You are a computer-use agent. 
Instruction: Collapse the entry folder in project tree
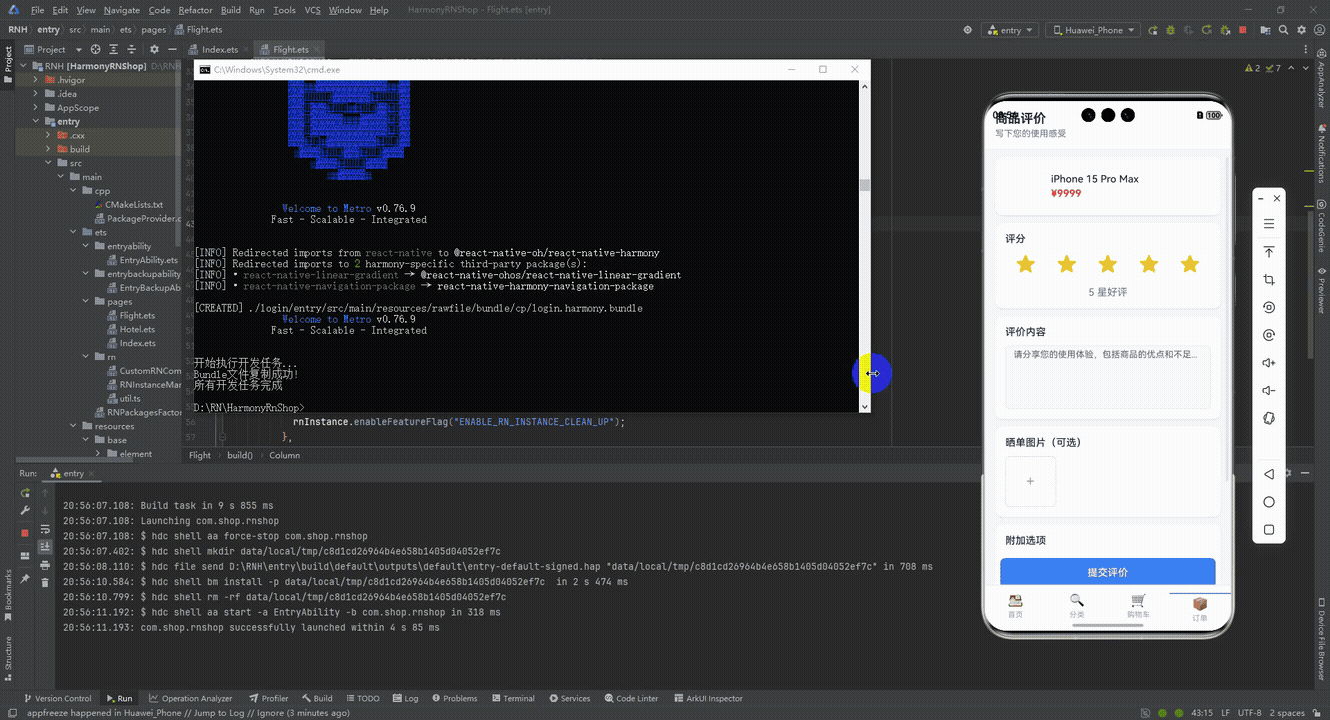(x=36, y=122)
